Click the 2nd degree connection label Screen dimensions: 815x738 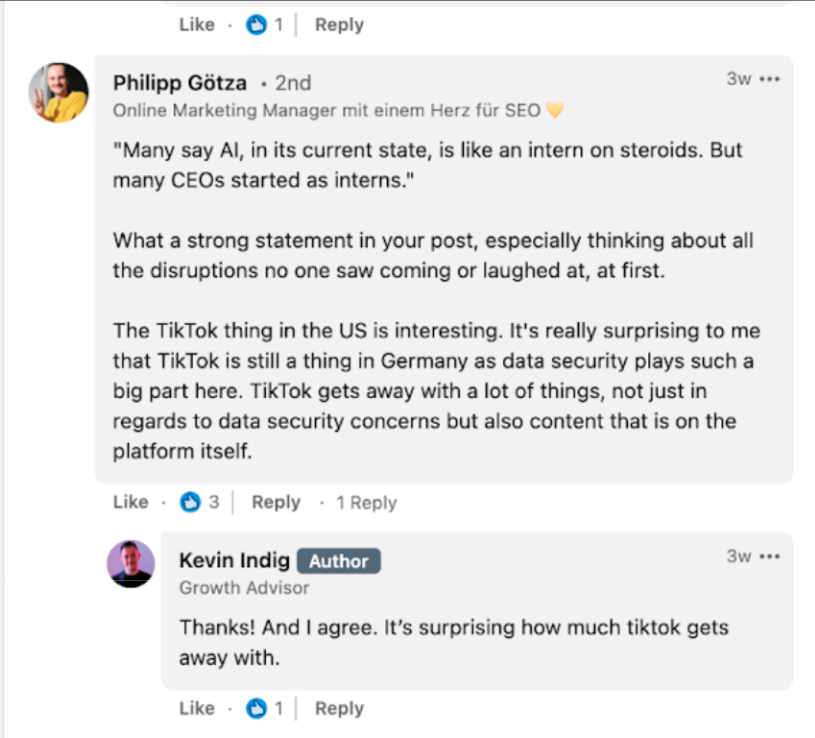coord(292,83)
